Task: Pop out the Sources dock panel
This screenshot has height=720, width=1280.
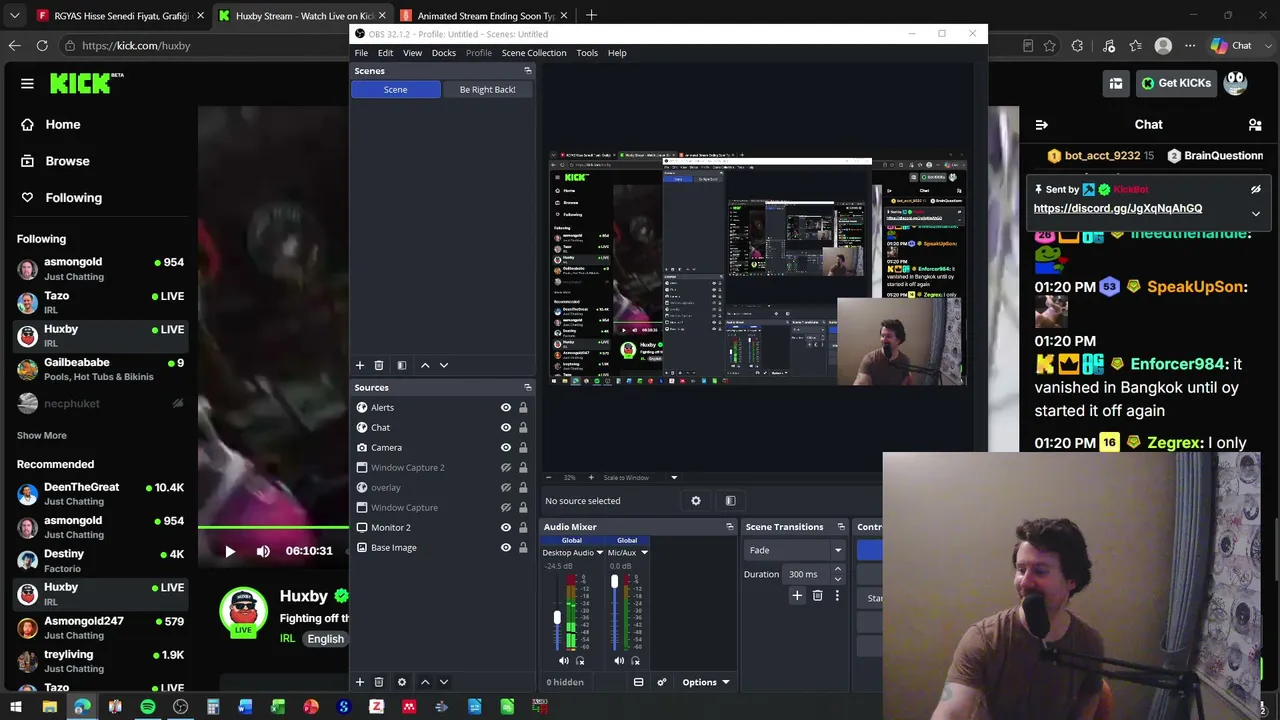Action: 528,388
